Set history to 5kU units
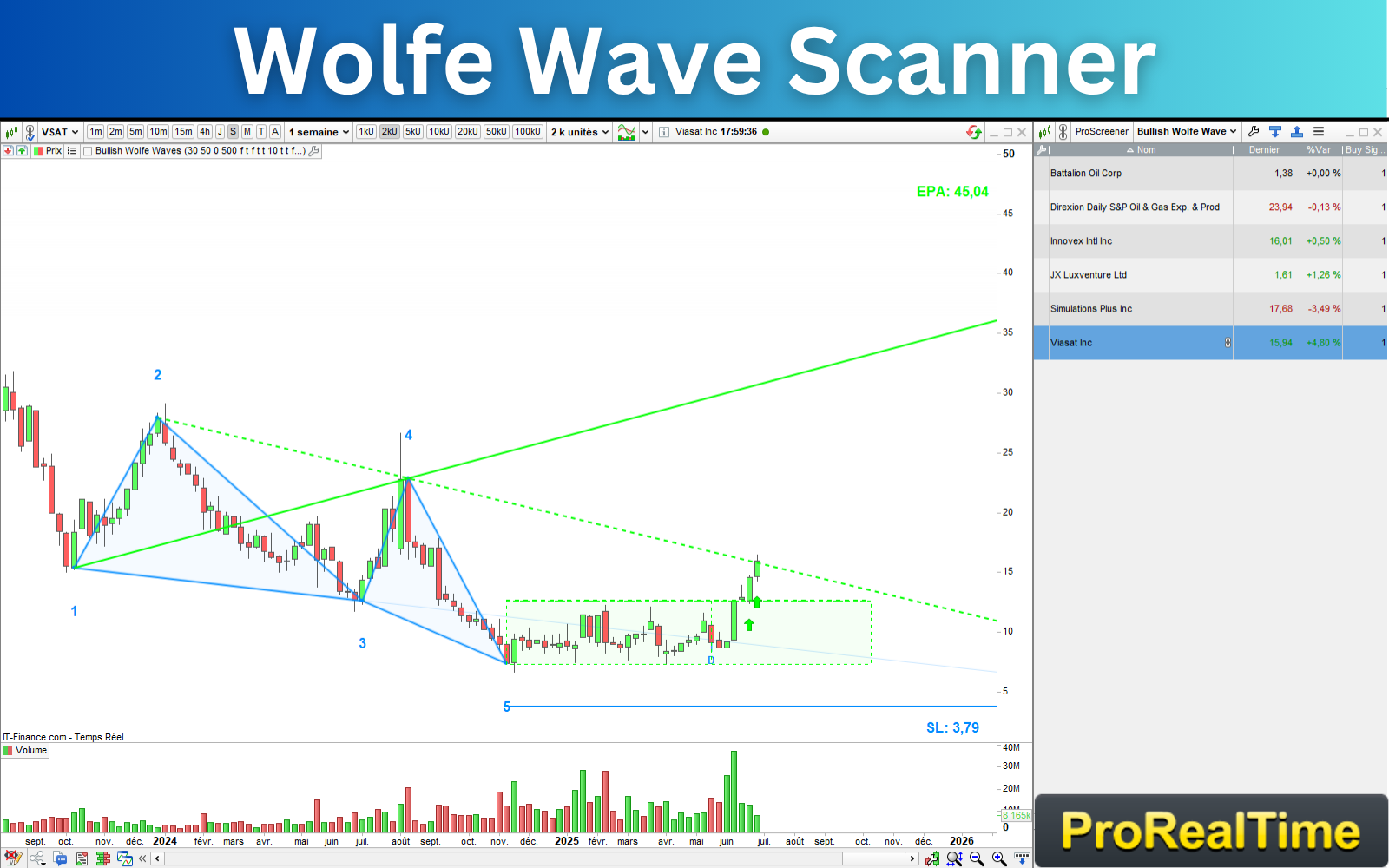Viewport: 1389px width, 868px height. (x=413, y=132)
